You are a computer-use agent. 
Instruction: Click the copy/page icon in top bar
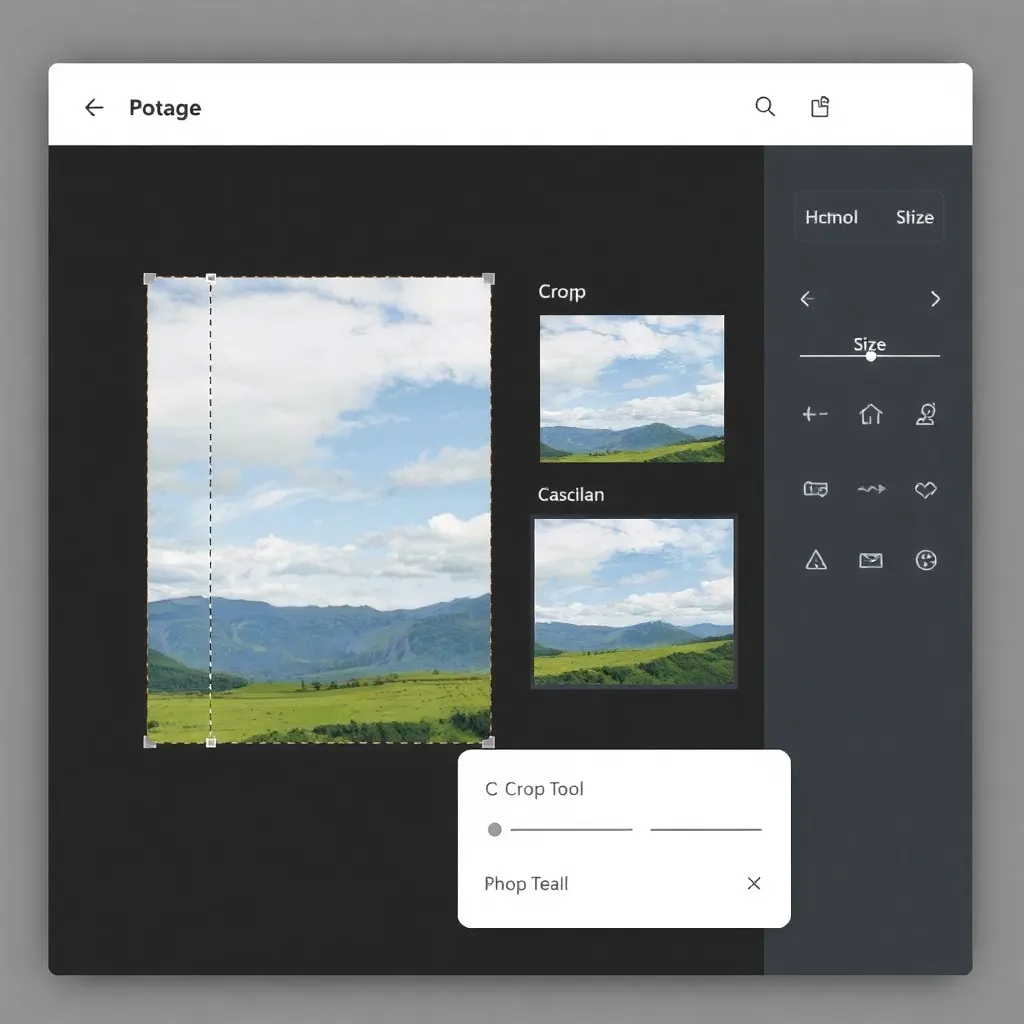(x=820, y=106)
